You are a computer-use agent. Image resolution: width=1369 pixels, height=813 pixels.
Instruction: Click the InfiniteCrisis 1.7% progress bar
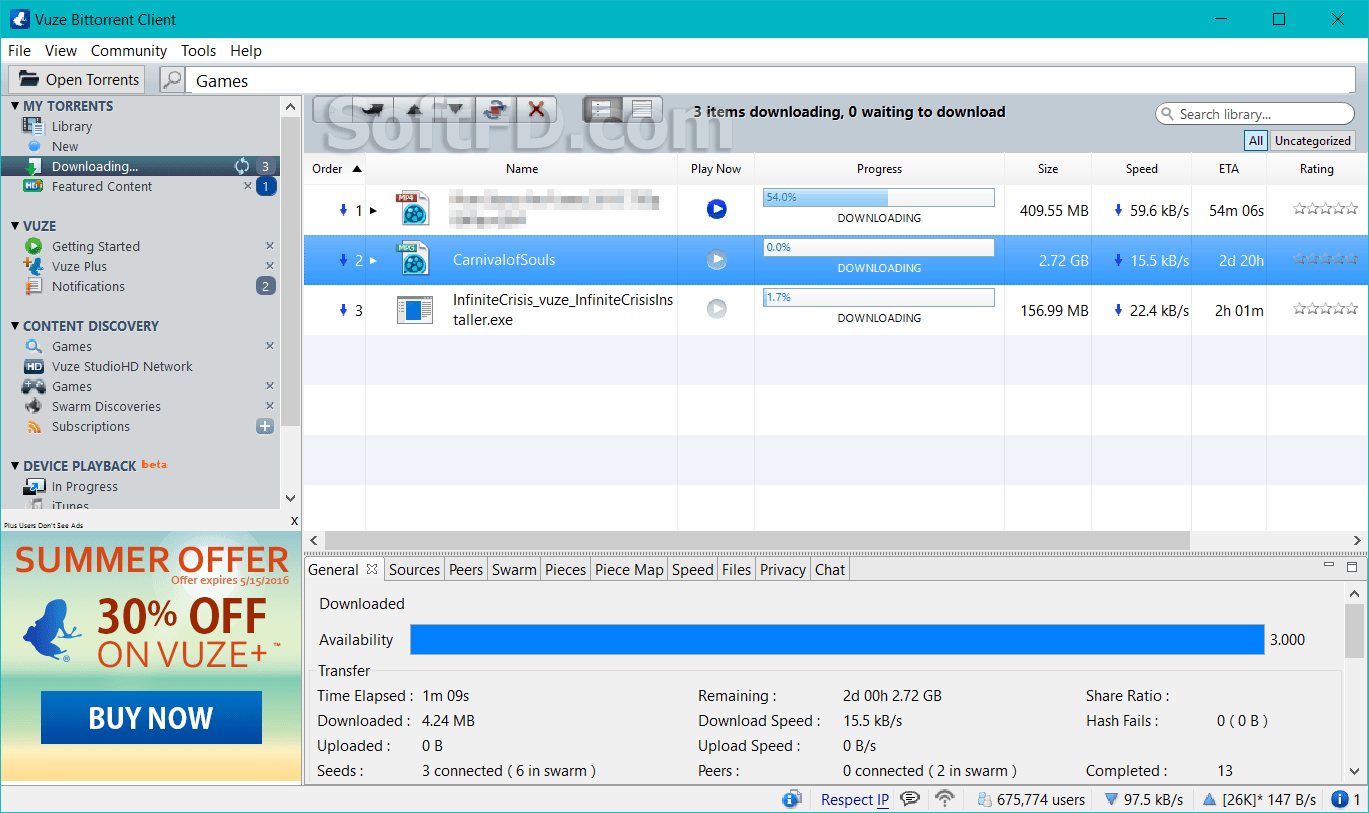pyautogui.click(x=879, y=298)
